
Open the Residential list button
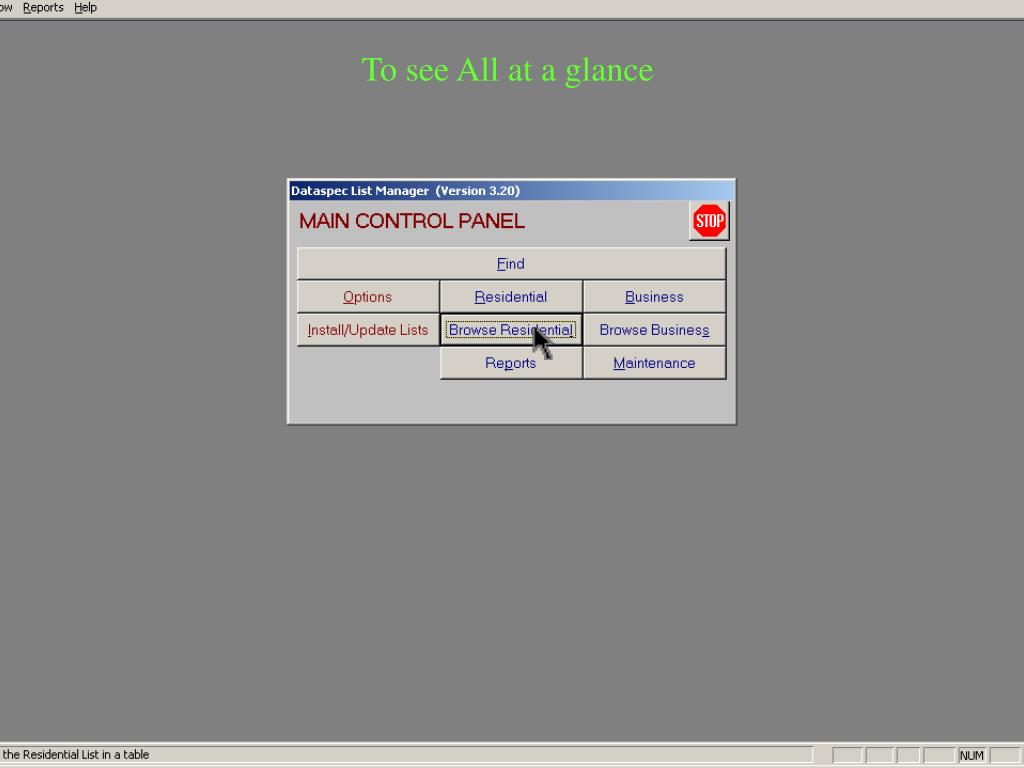click(x=511, y=297)
